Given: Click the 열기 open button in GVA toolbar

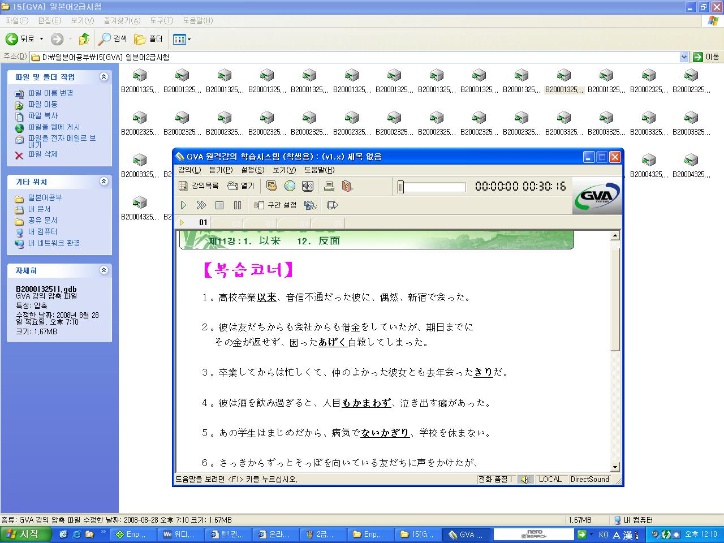Looking at the screenshot, I should (240, 186).
